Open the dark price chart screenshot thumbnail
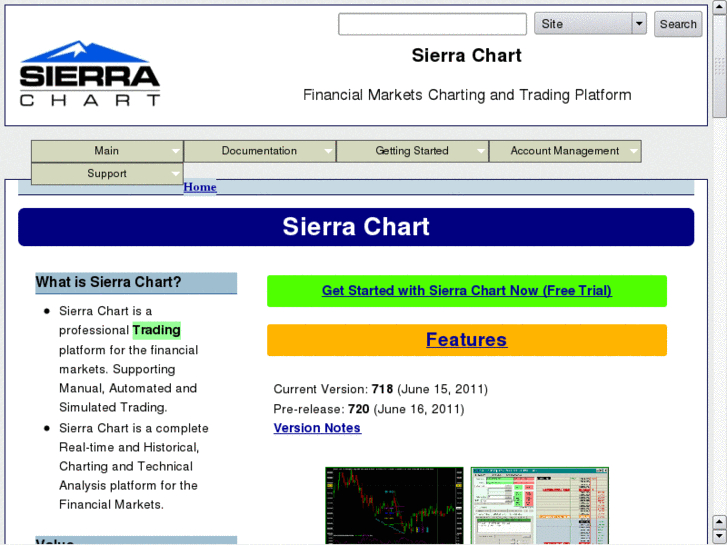The image size is (727, 545). (394, 506)
